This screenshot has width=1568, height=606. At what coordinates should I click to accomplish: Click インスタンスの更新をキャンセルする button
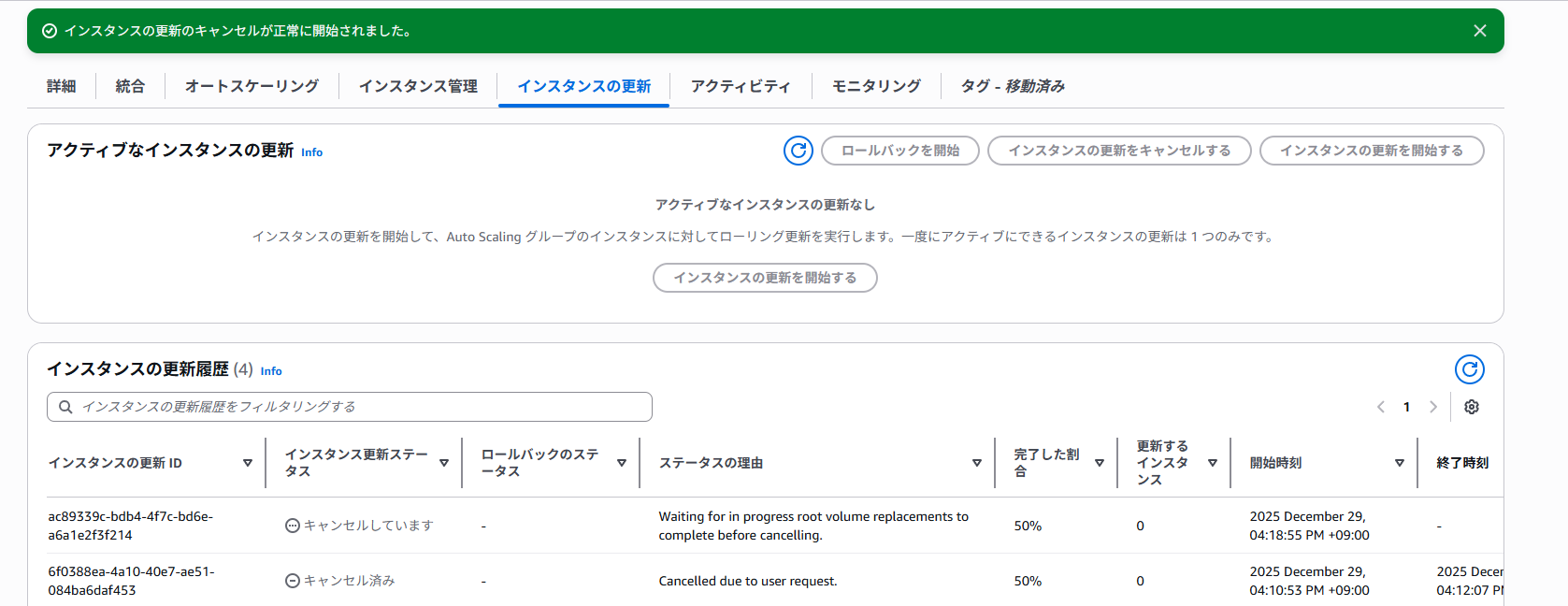pyautogui.click(x=1118, y=151)
